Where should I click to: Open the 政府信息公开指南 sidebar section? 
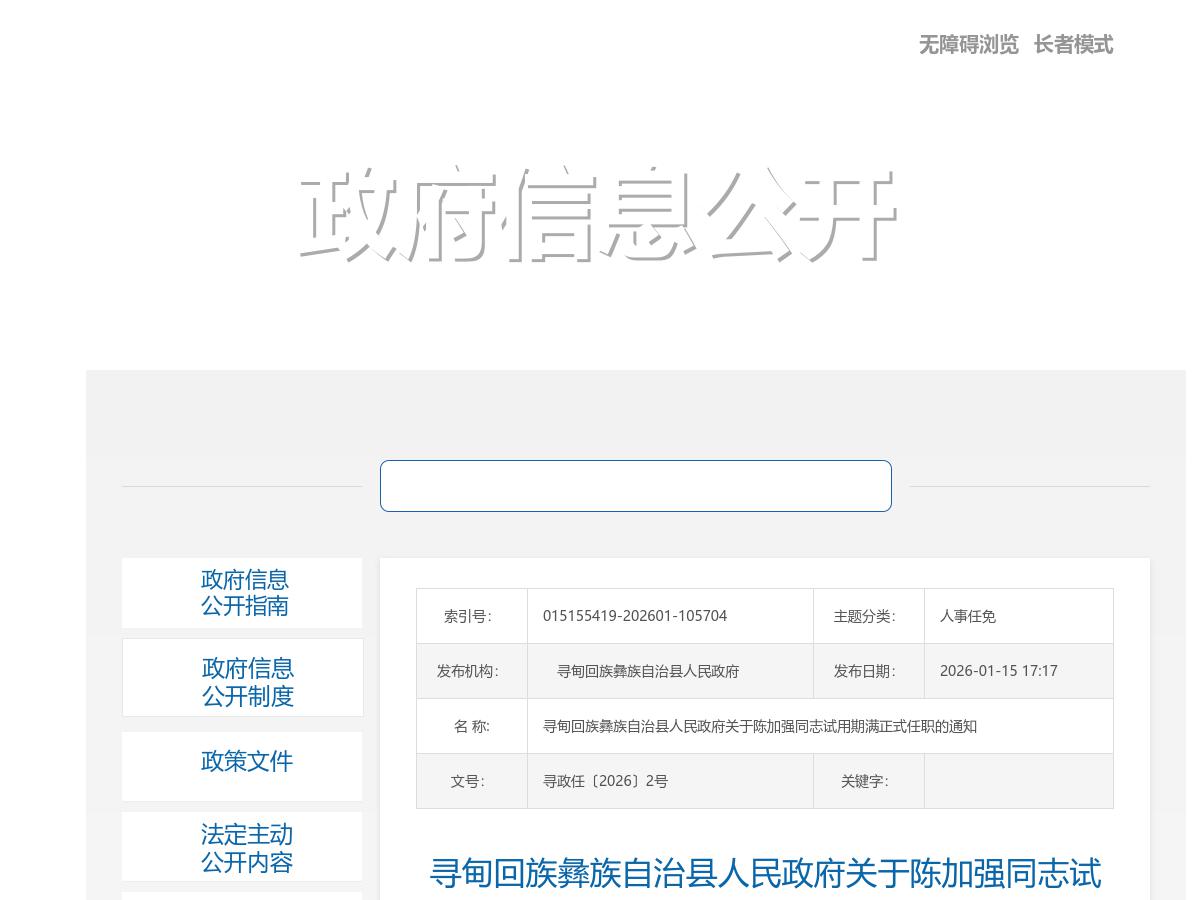(244, 592)
